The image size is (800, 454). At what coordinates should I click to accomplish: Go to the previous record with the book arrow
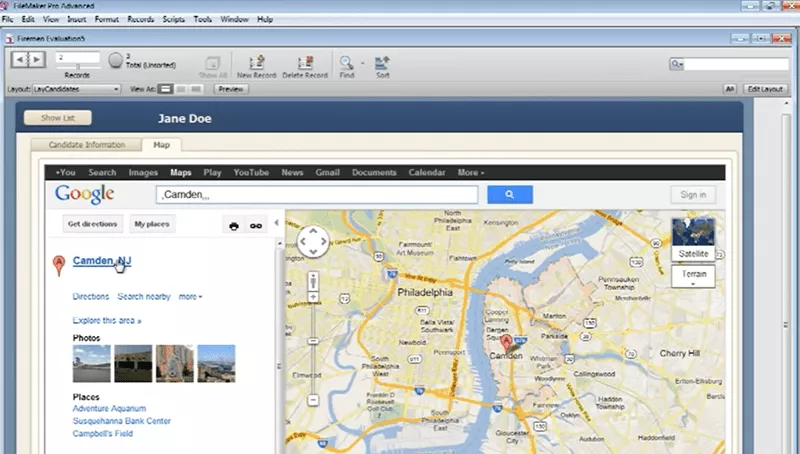(20, 60)
